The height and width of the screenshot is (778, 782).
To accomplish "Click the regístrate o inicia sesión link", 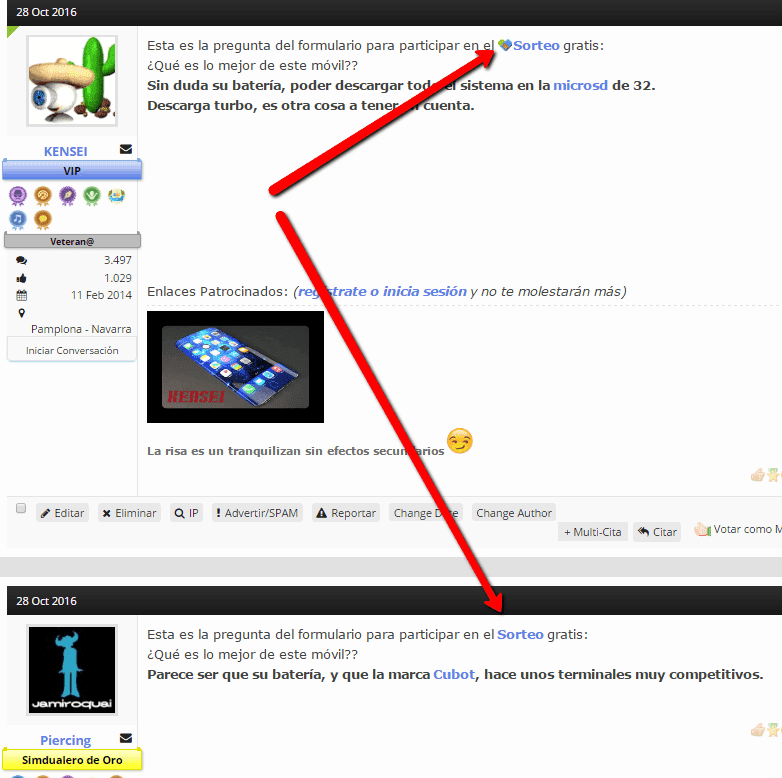I will (x=383, y=291).
